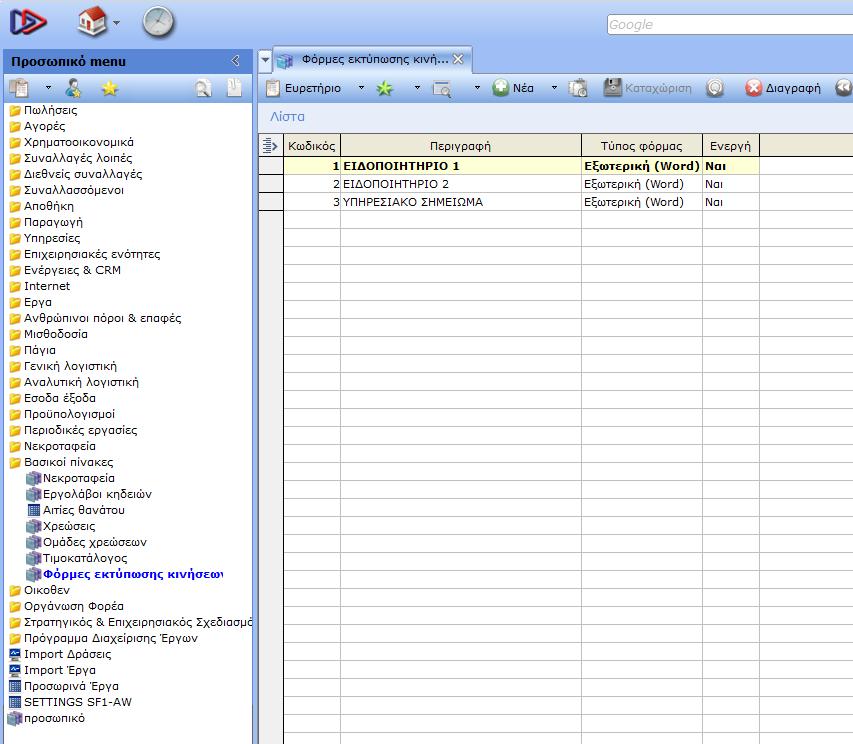This screenshot has width=853, height=744.
Task: Open Import Δράσεις item
Action: (x=60, y=654)
